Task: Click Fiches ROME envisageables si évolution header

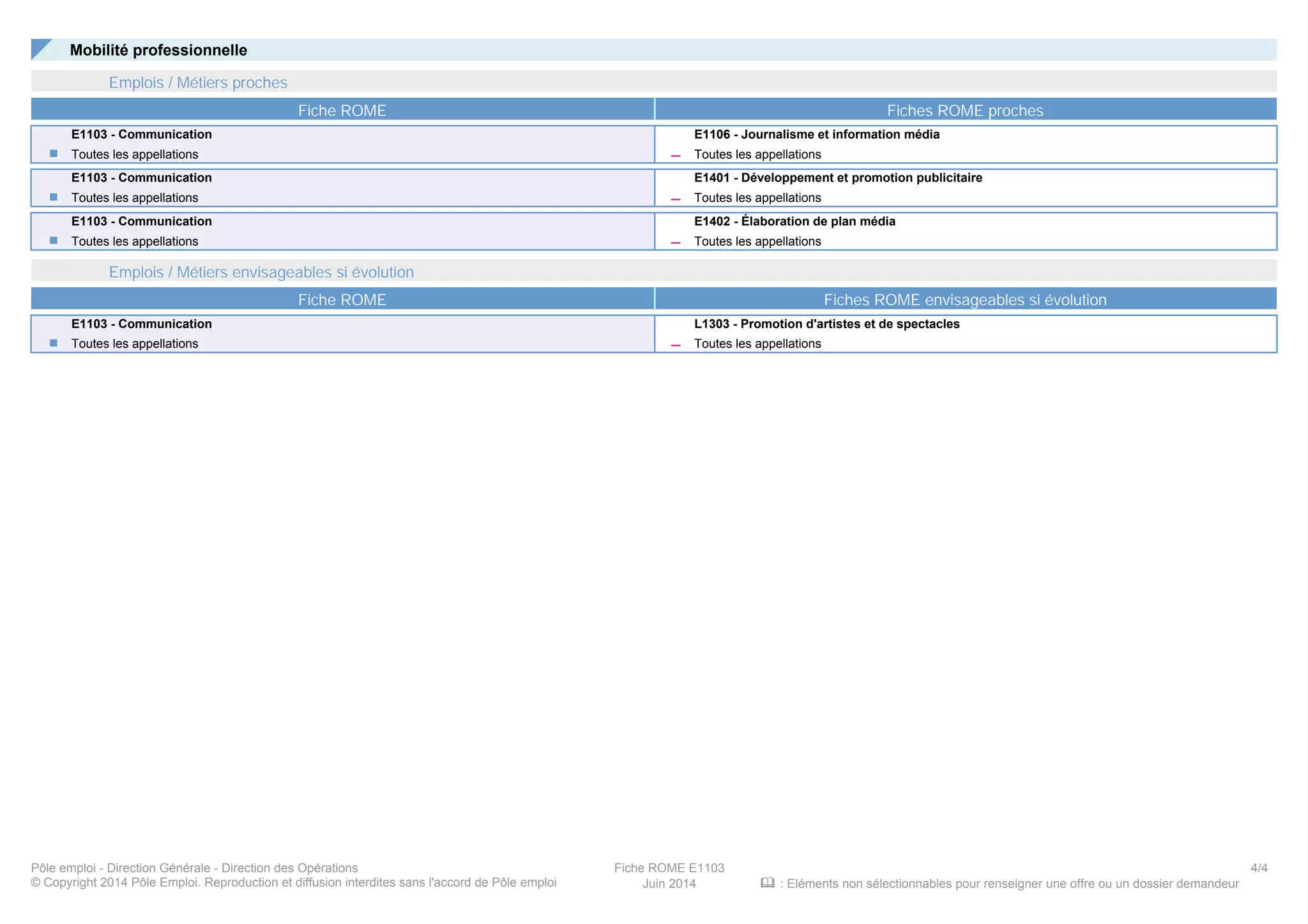Action: tap(964, 299)
